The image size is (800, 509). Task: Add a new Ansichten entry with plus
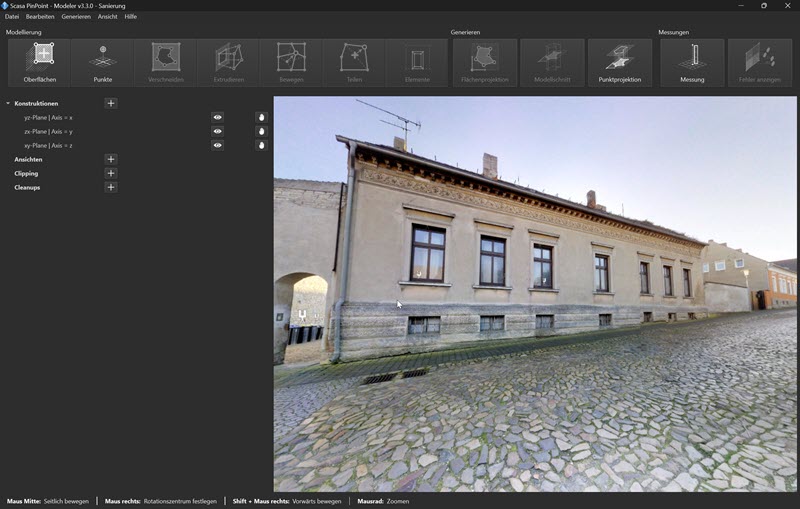click(111, 160)
